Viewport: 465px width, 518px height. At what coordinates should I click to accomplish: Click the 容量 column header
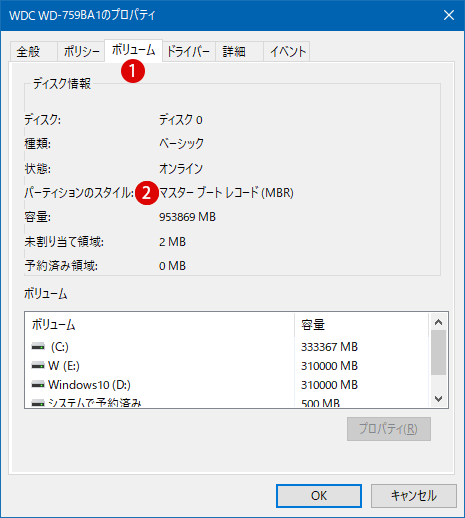[361, 324]
